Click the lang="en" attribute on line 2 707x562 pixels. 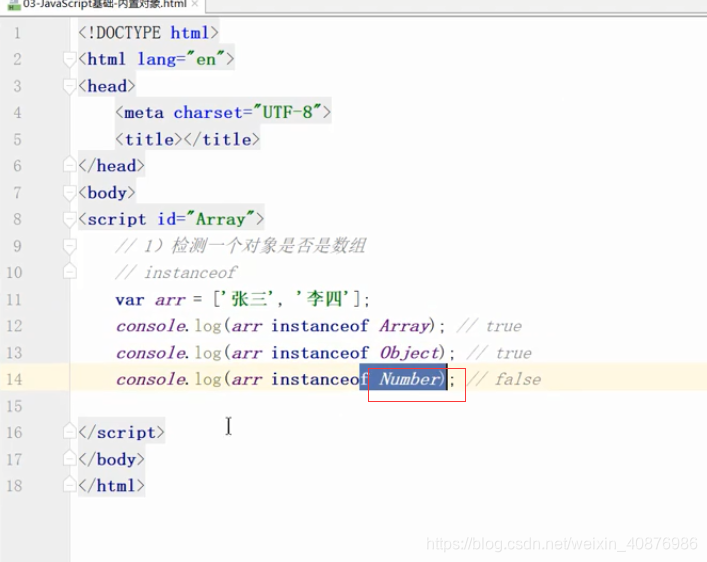click(181, 59)
